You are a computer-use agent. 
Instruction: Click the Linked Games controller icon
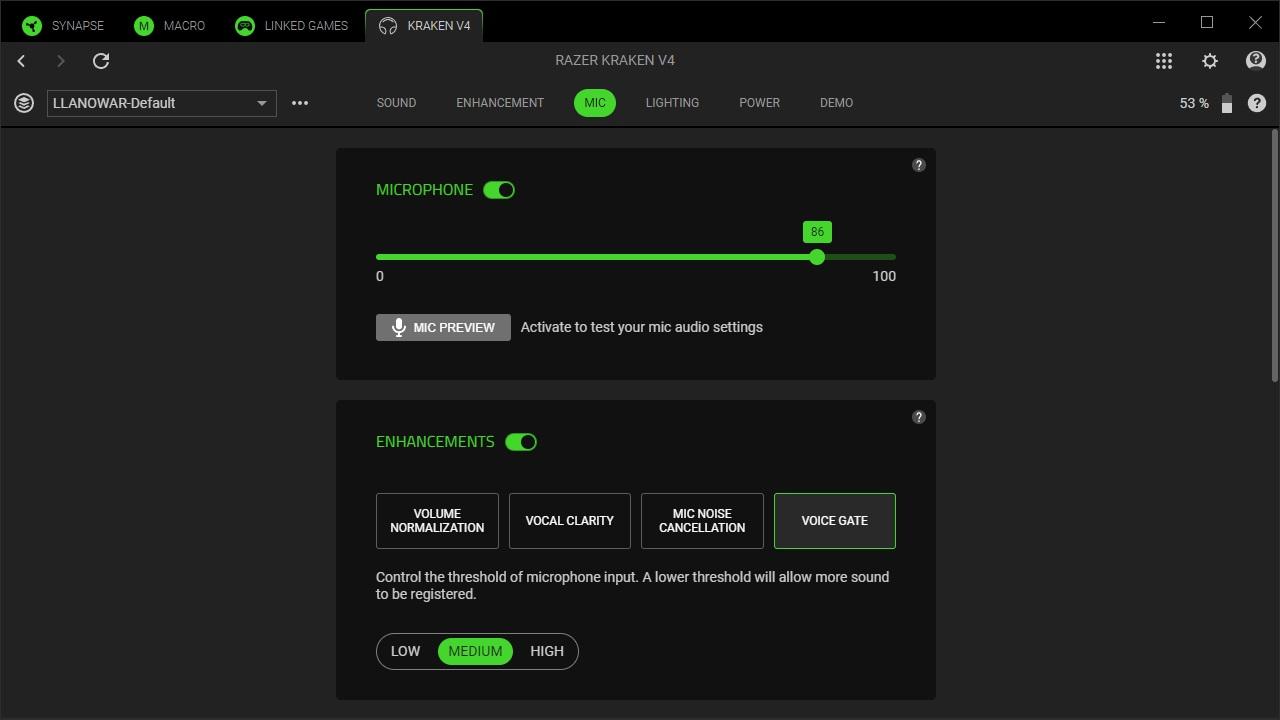coord(245,26)
